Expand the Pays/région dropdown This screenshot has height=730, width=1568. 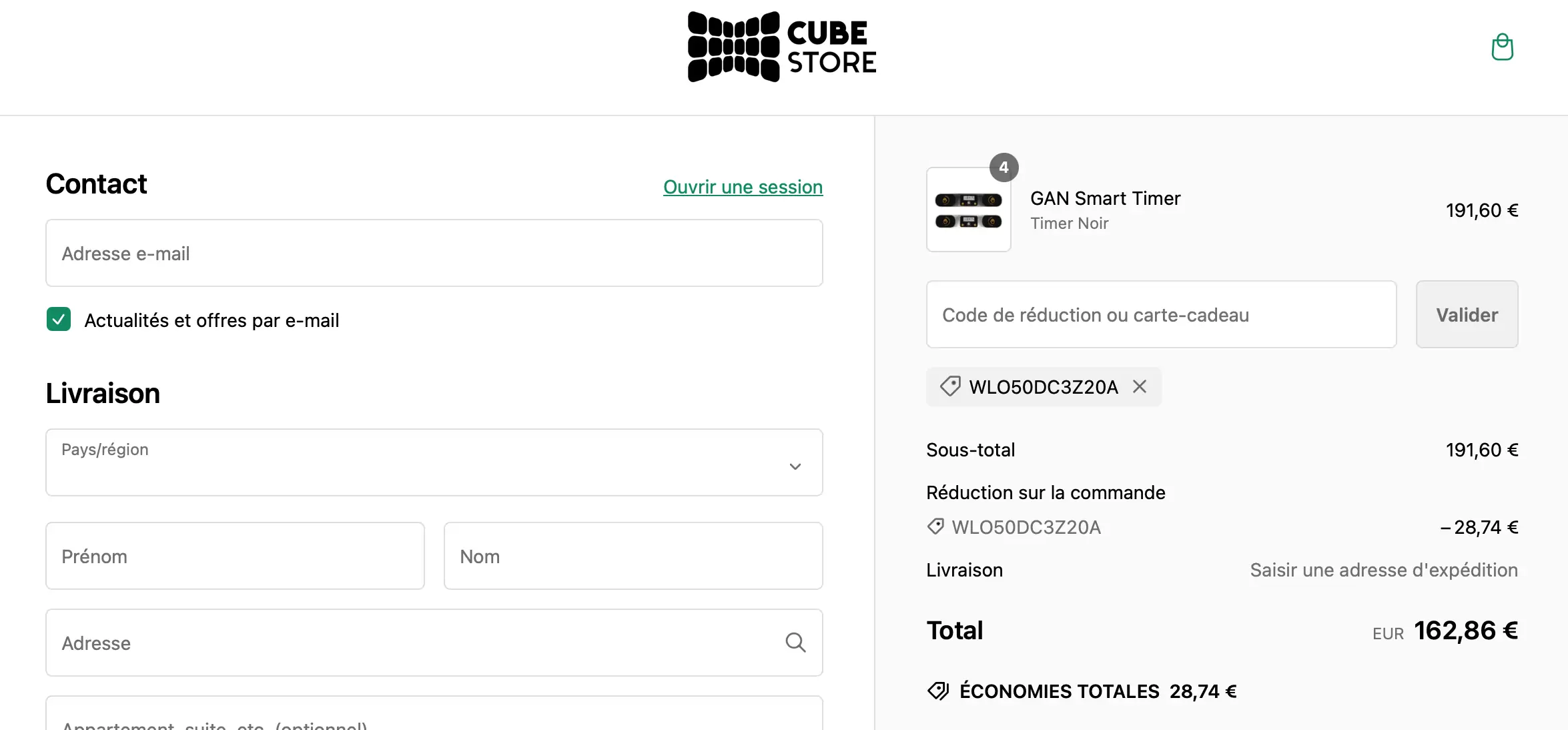tap(434, 462)
